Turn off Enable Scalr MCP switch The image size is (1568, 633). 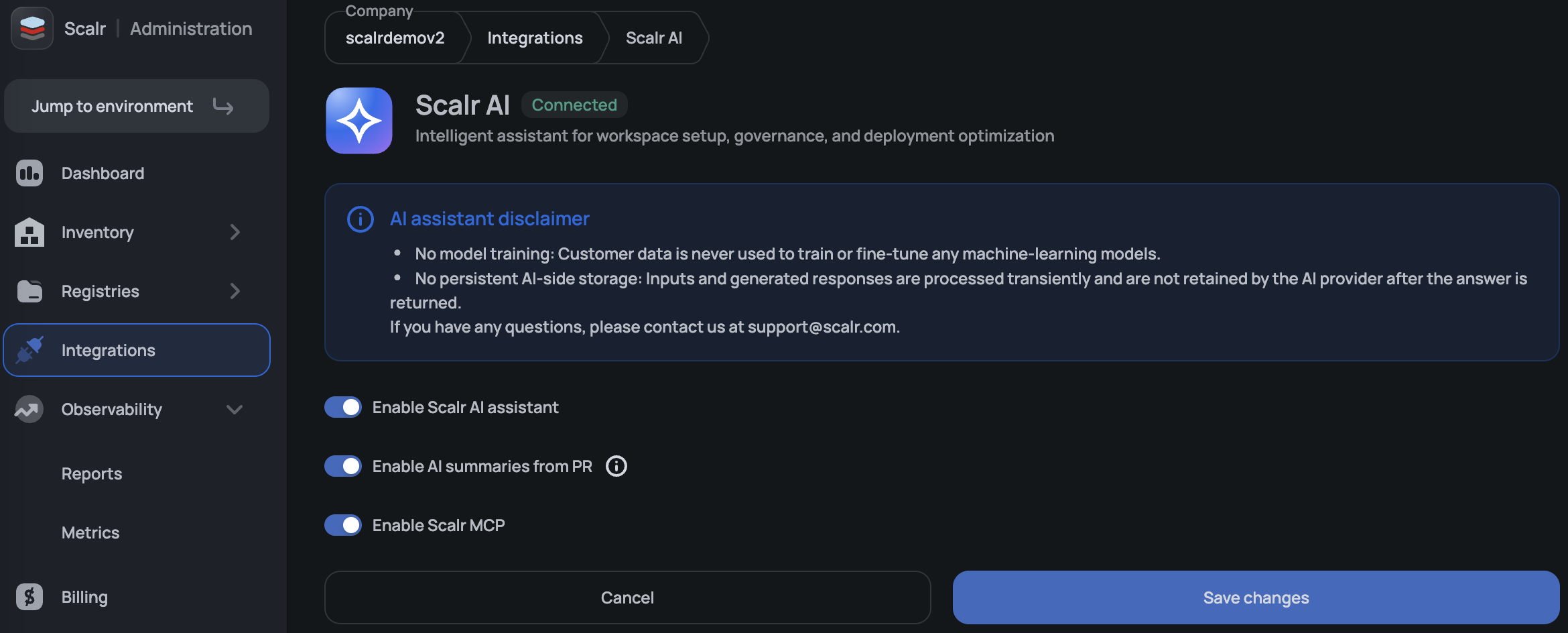[343, 525]
